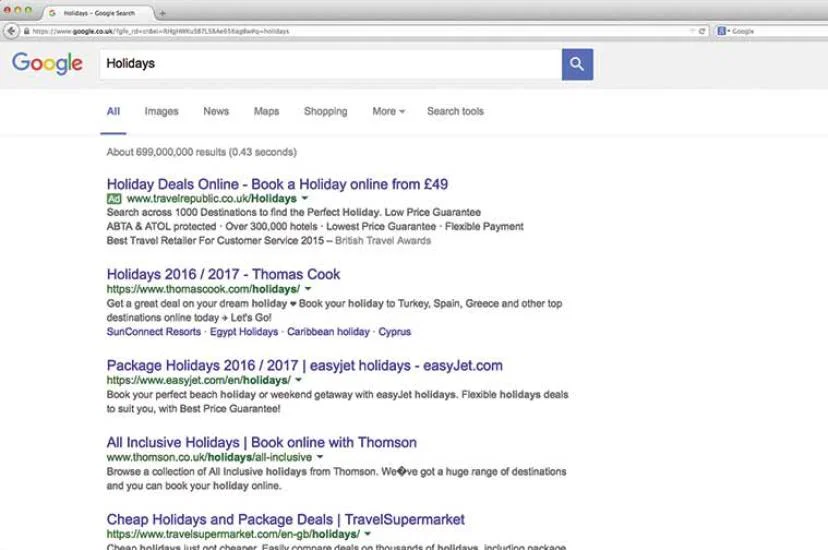Switch to the Shopping tab
The image size is (828, 550).
[x=326, y=111]
